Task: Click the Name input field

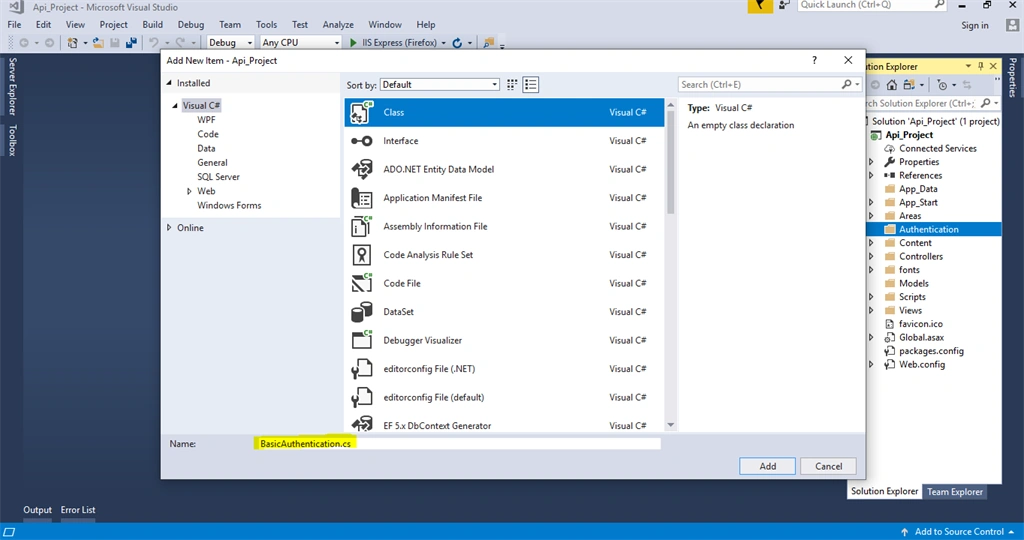Action: pyautogui.click(x=458, y=443)
